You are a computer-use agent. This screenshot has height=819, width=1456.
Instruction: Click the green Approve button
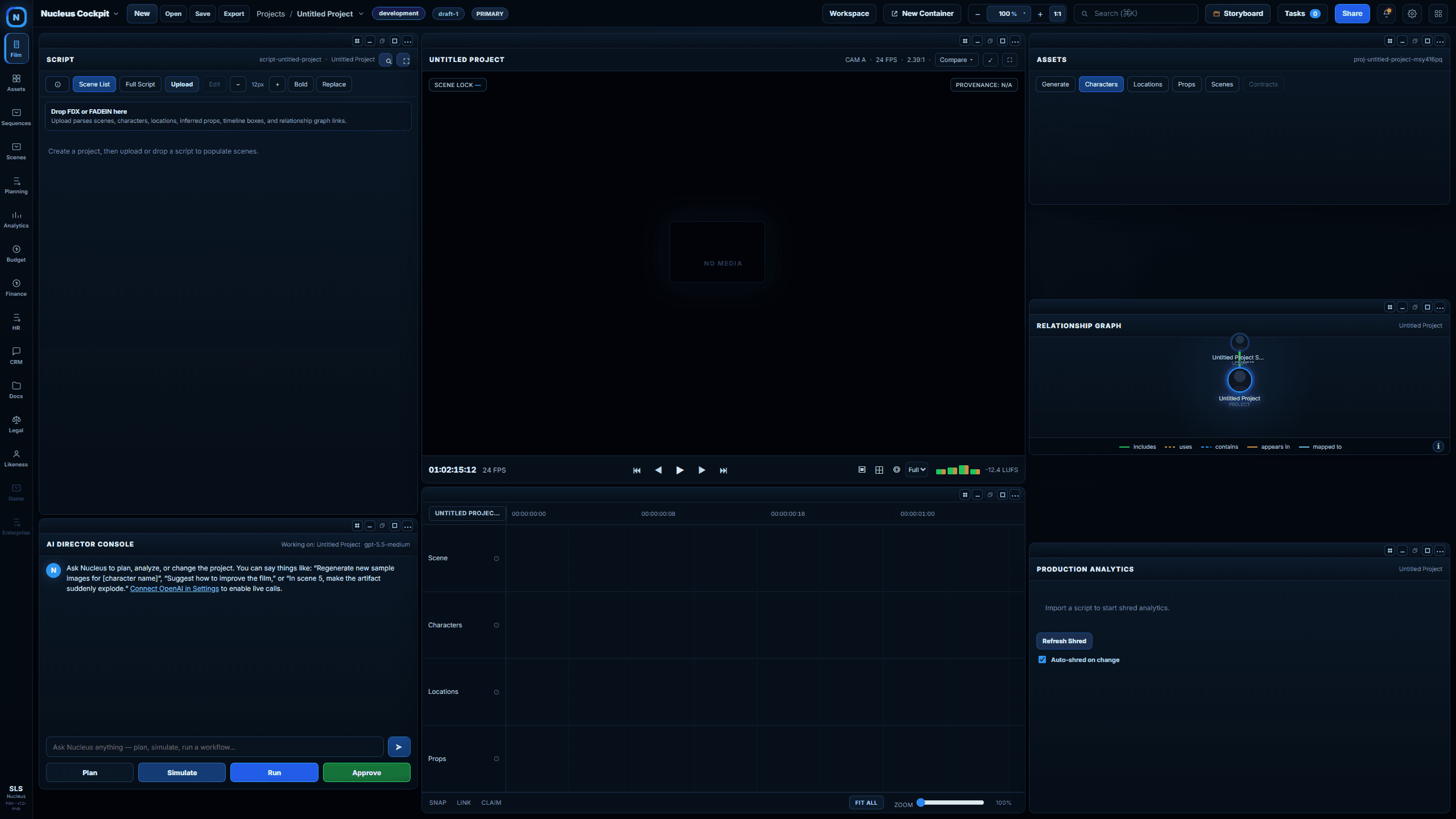click(367, 772)
